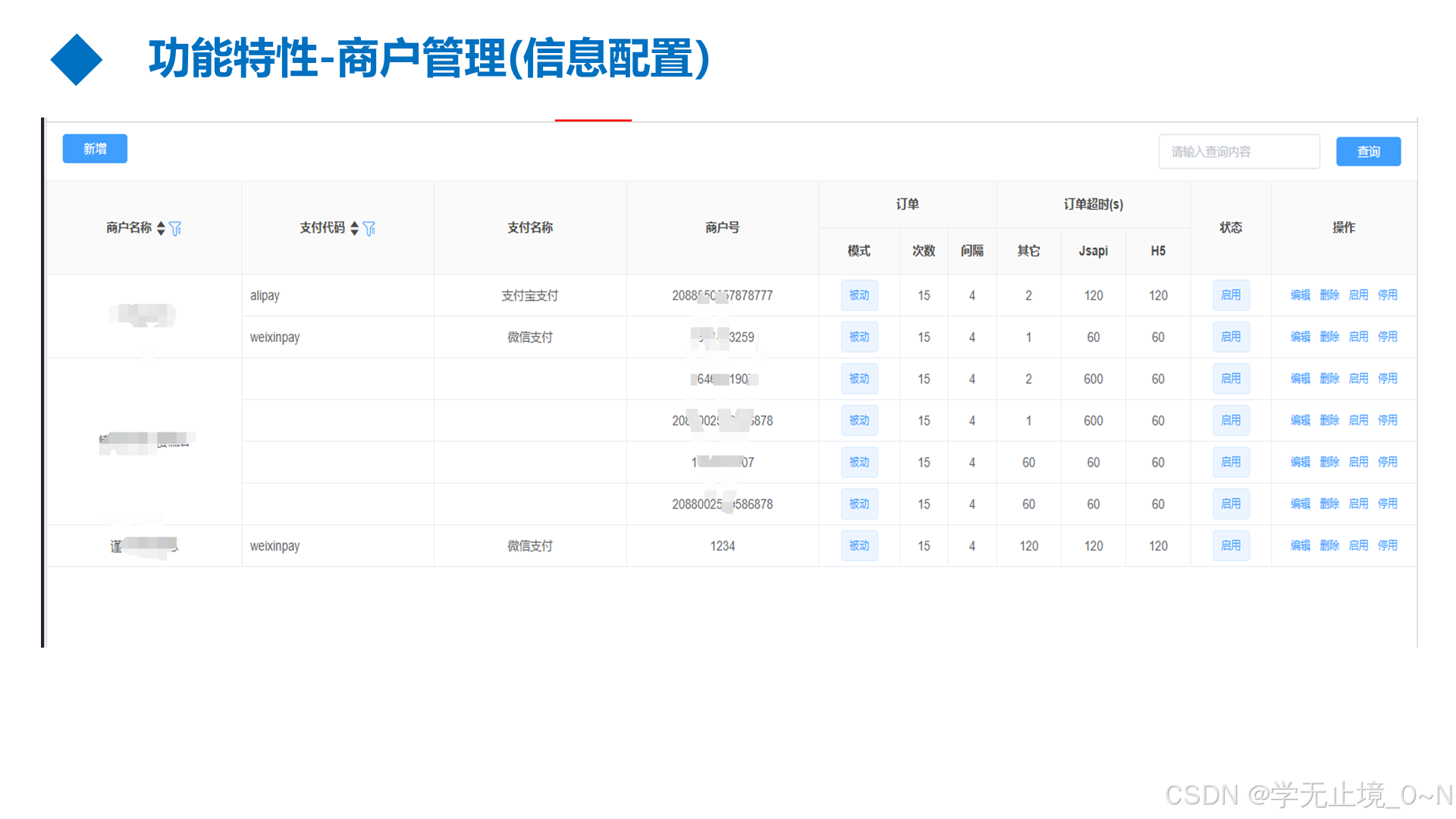Viewport: 1456px width, 819px height.
Task: Edit merchant 1234 row
Action: coord(1300,545)
